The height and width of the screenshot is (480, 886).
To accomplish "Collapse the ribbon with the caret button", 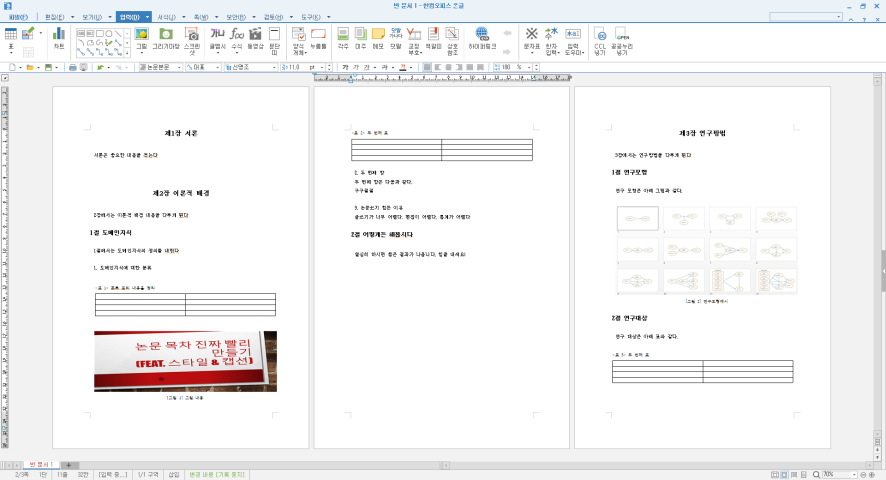I will click(x=851, y=19).
